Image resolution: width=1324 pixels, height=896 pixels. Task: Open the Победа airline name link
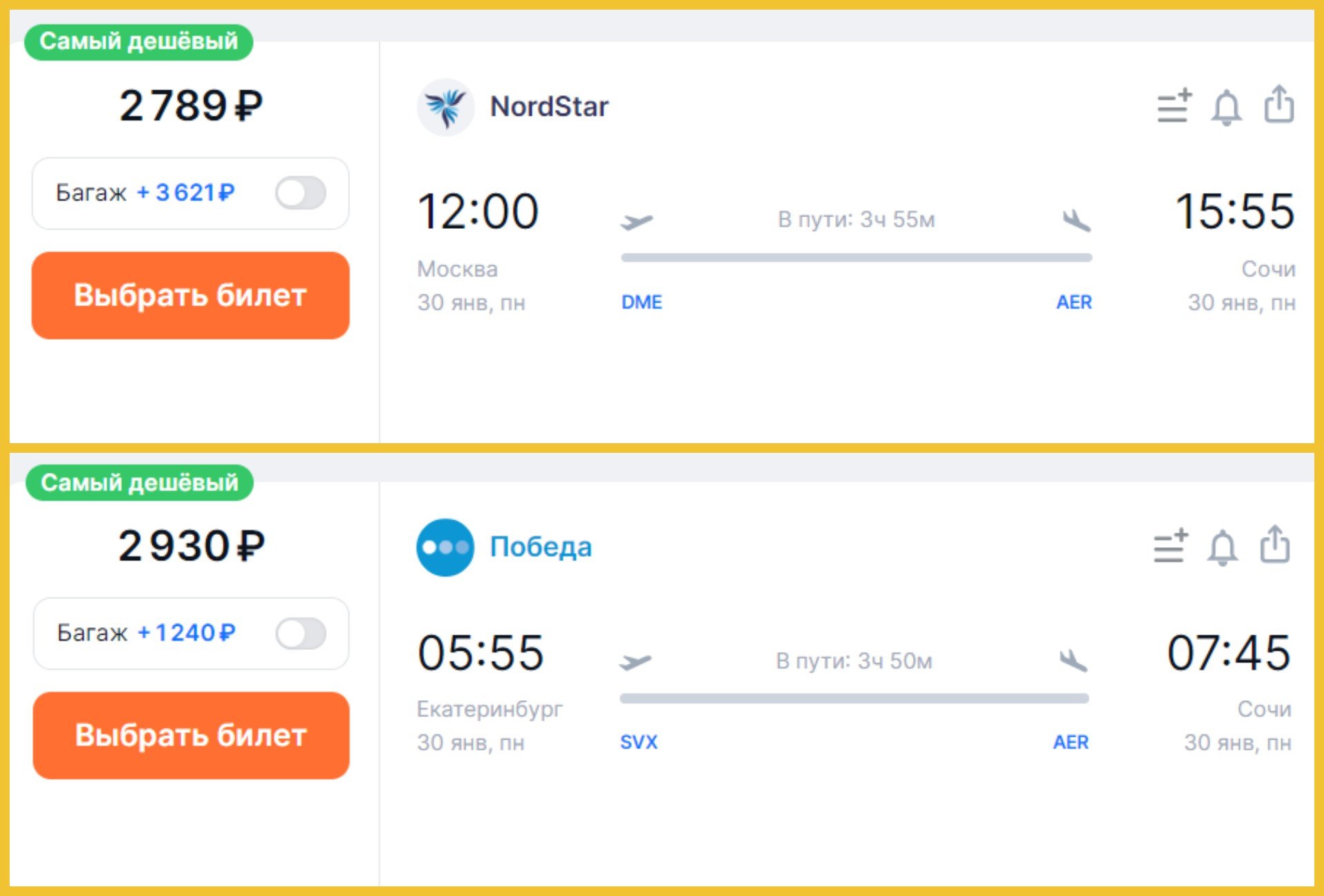541,547
